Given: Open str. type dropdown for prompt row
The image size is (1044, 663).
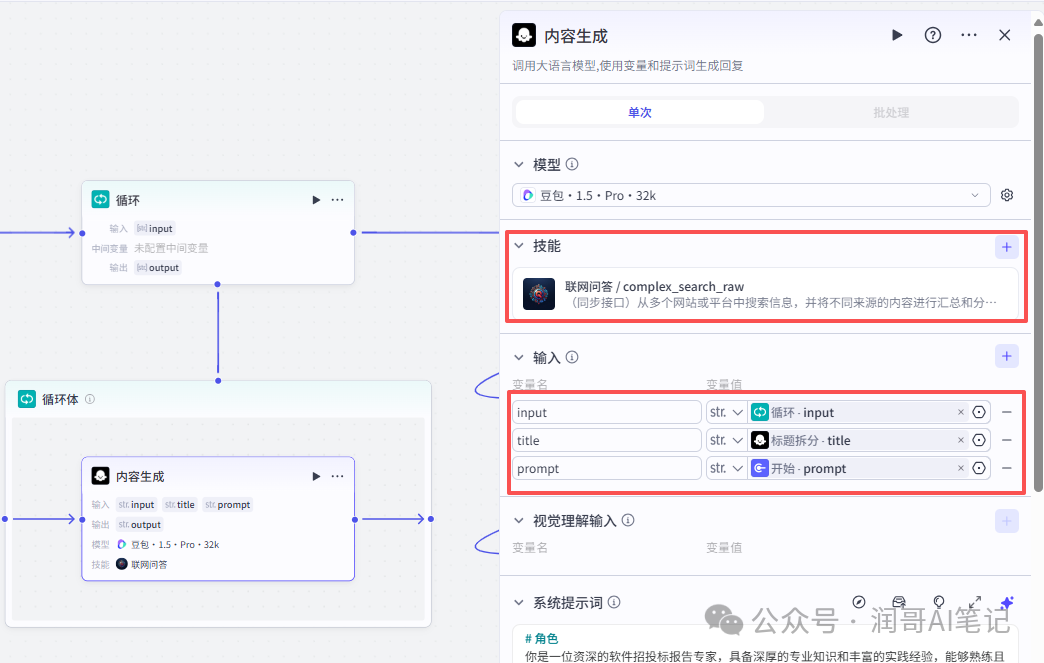Looking at the screenshot, I should (x=726, y=468).
